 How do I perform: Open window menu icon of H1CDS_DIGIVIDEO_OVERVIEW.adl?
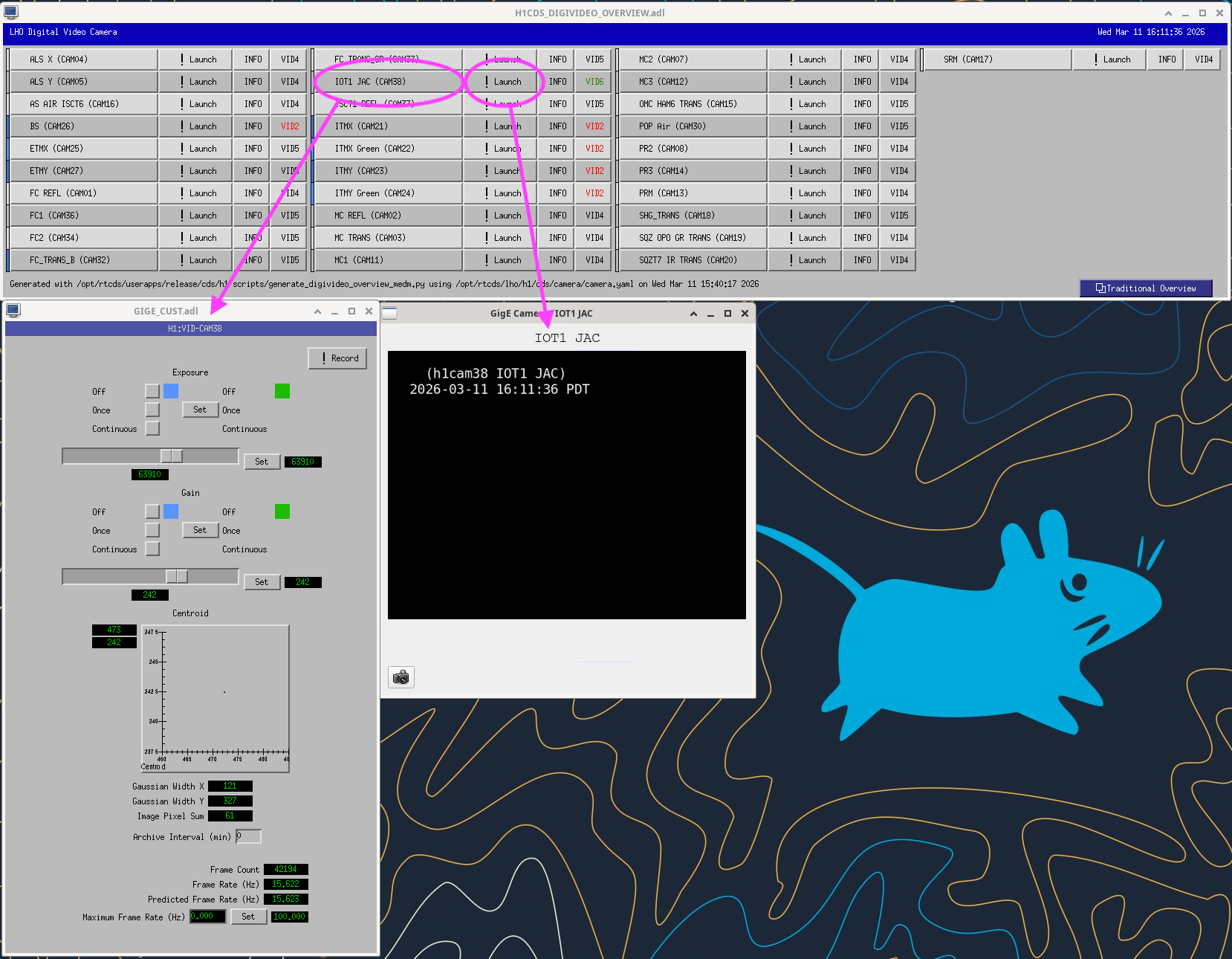(11, 12)
